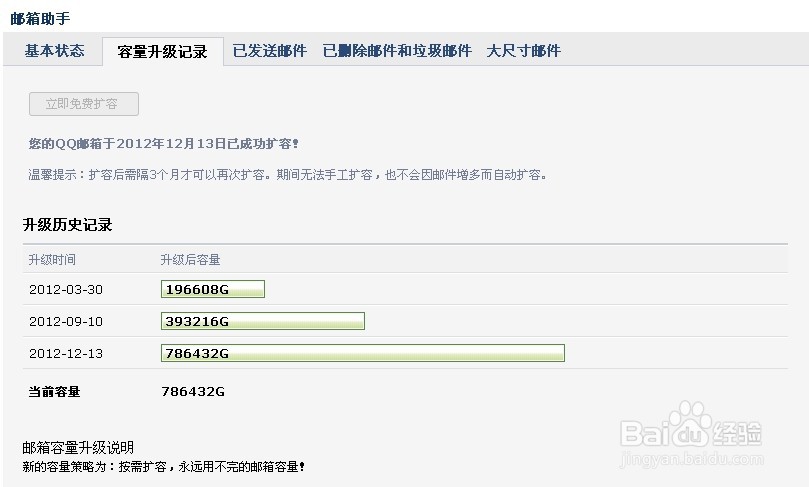Click the 786432G green capacity bar
The height and width of the screenshot is (487, 809).
coord(362,353)
